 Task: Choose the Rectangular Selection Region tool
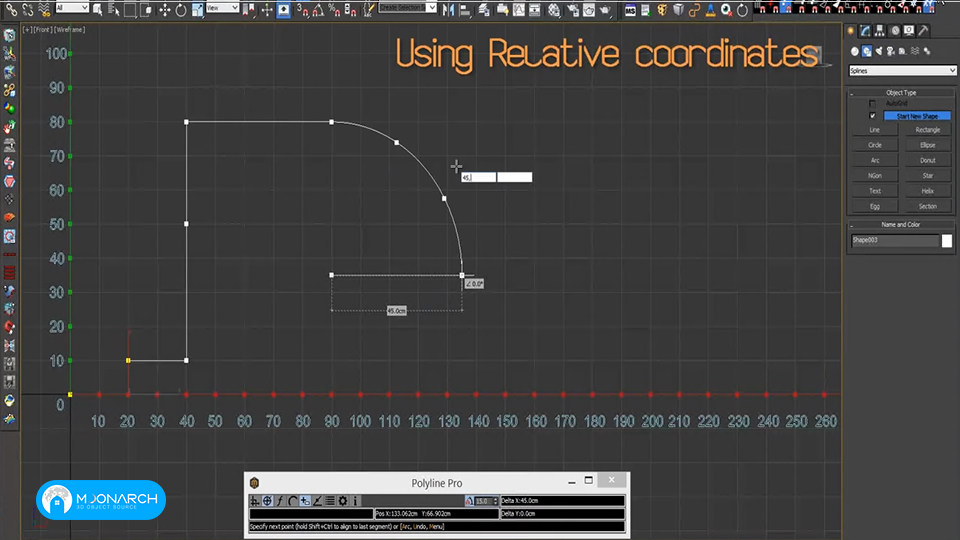[130, 9]
